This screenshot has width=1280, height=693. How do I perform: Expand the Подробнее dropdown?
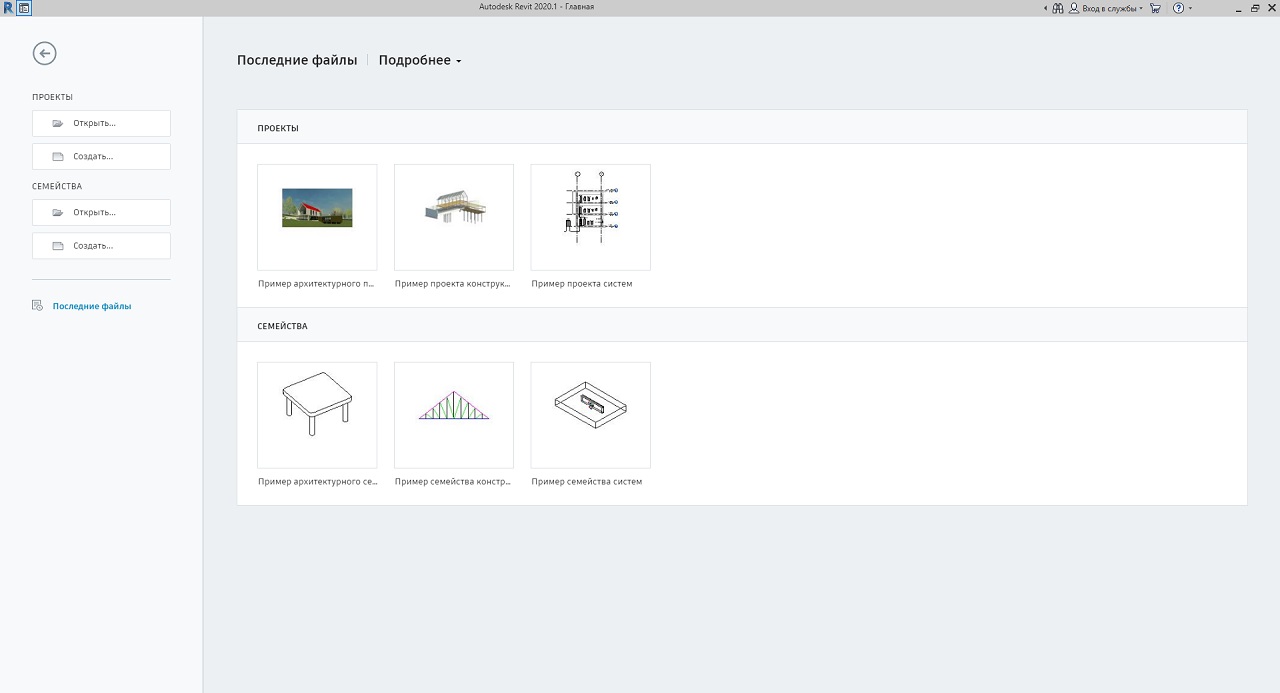(420, 61)
